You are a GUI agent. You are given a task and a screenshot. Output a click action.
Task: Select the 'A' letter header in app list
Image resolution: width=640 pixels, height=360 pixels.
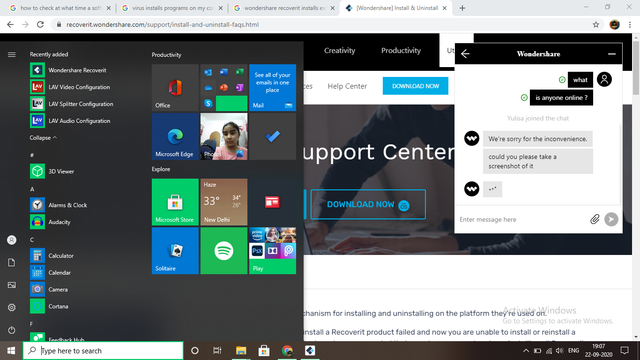32,189
